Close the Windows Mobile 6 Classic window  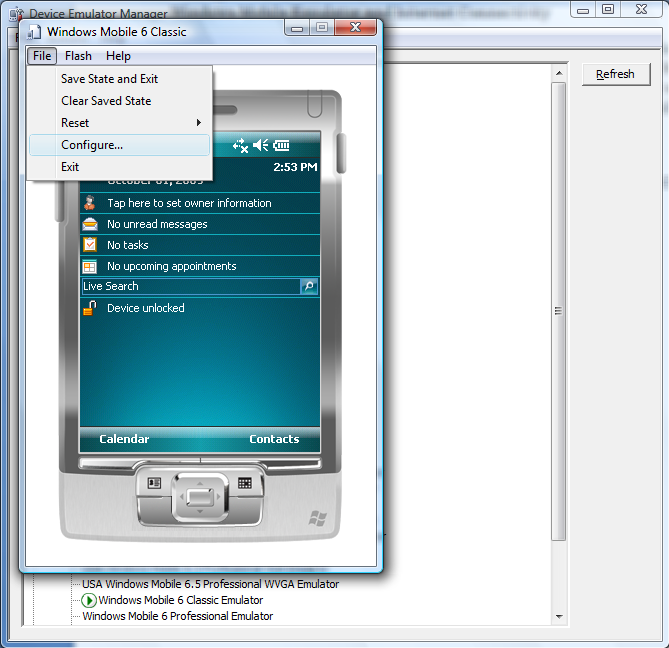(355, 27)
